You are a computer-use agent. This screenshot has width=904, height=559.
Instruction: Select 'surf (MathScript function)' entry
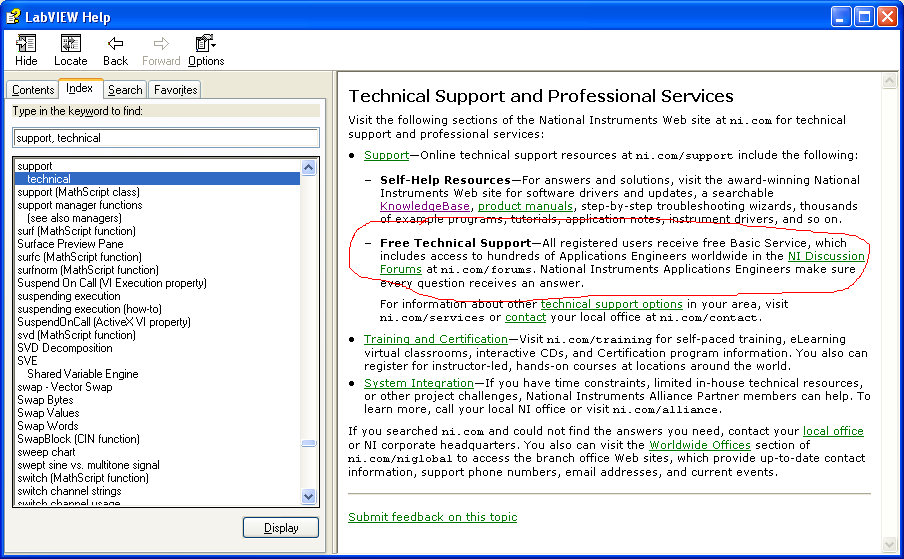tap(76, 231)
